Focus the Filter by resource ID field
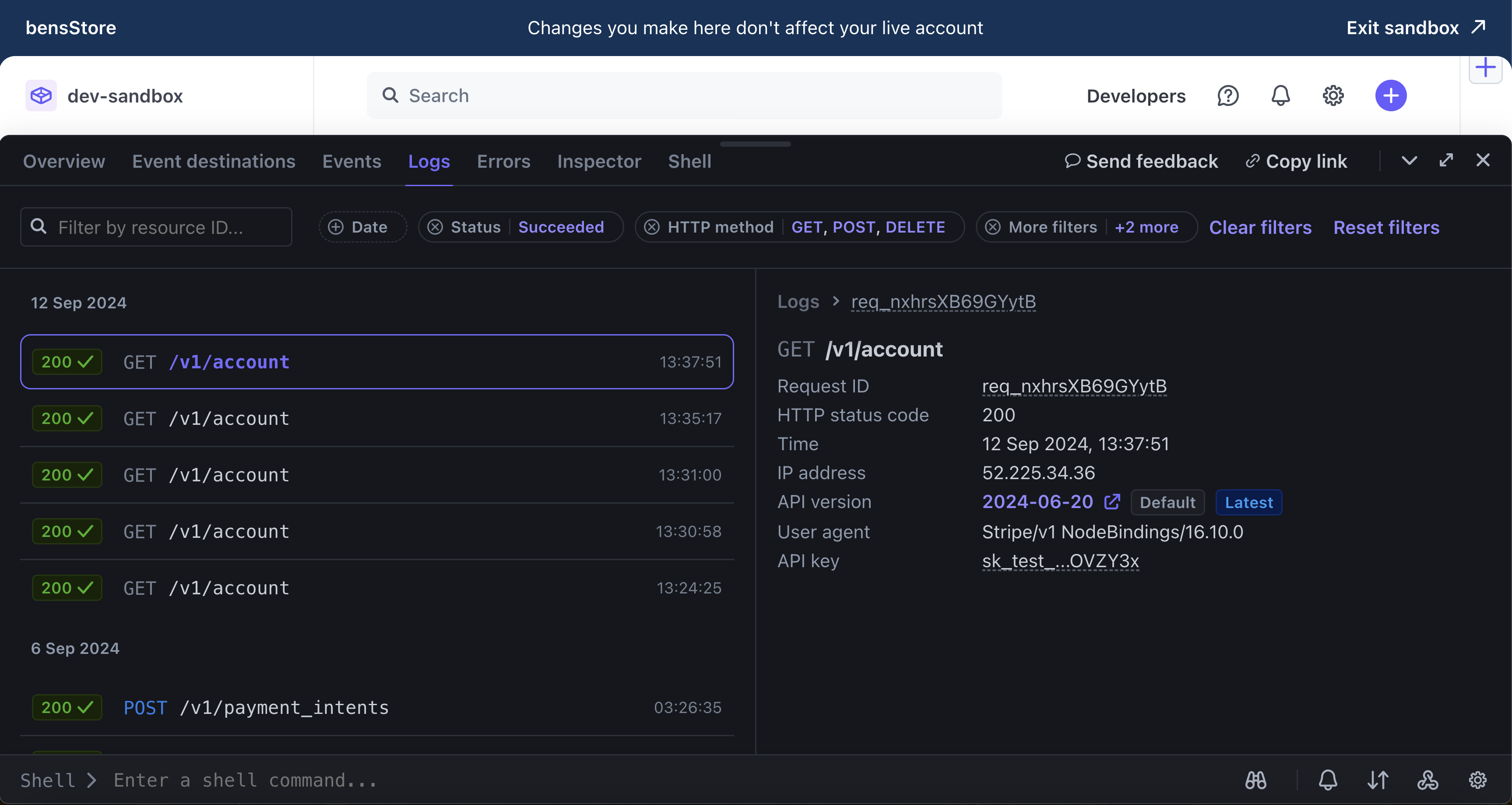The width and height of the screenshot is (1512, 805). [x=156, y=226]
